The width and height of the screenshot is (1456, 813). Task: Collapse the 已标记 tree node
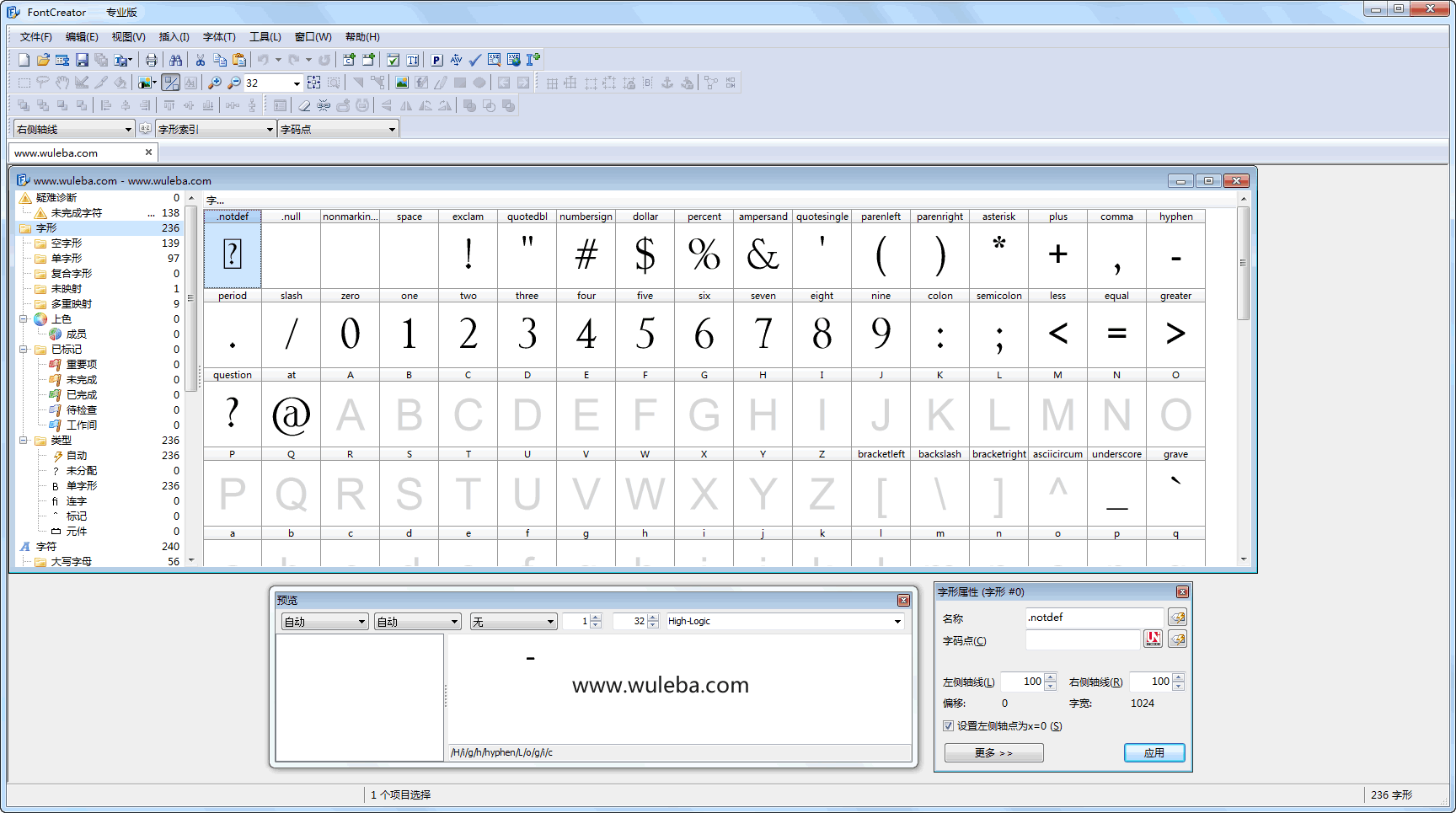(x=24, y=350)
